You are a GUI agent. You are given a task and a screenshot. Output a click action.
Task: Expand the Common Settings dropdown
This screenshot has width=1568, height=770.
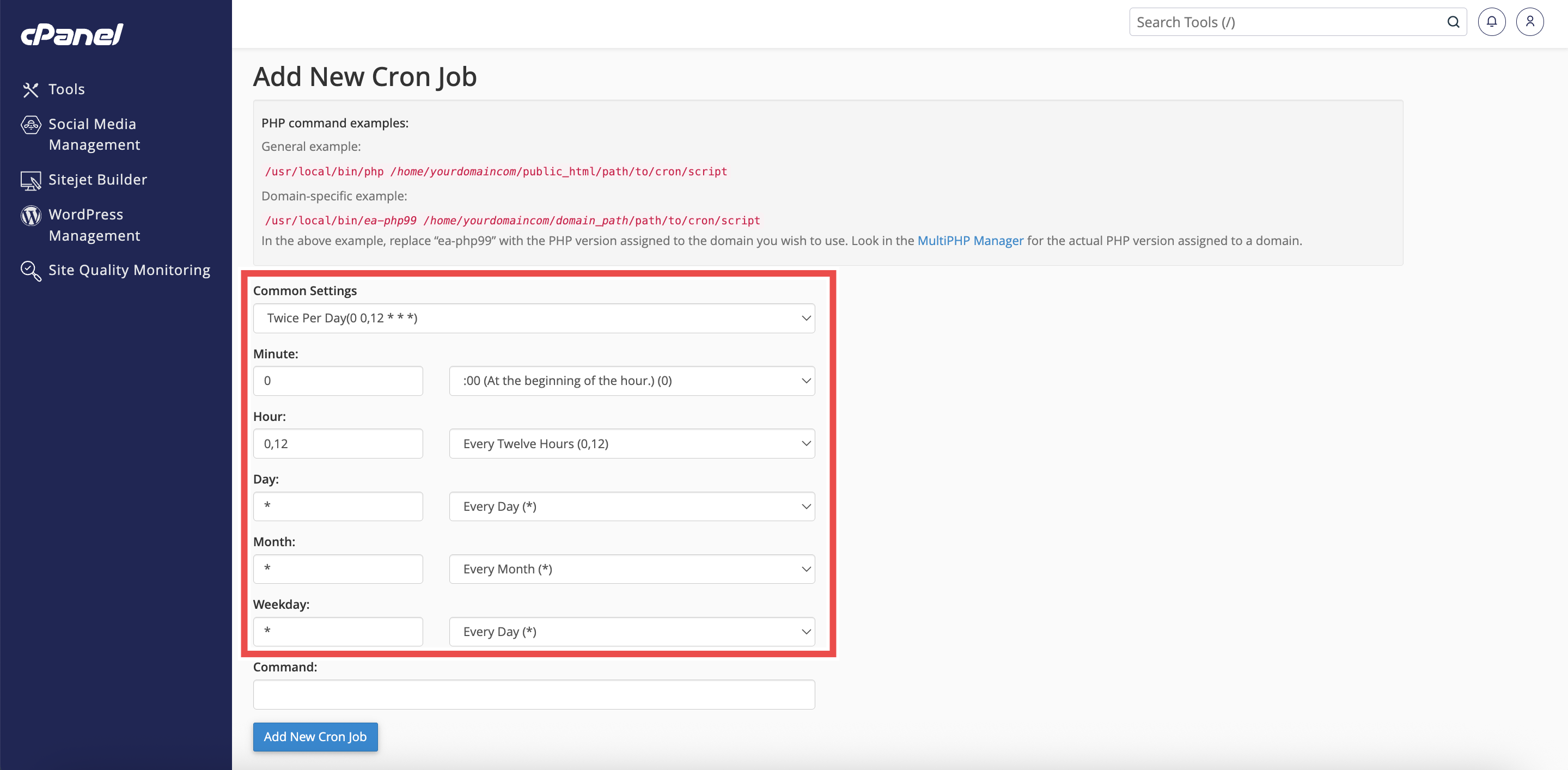pyautogui.click(x=533, y=317)
